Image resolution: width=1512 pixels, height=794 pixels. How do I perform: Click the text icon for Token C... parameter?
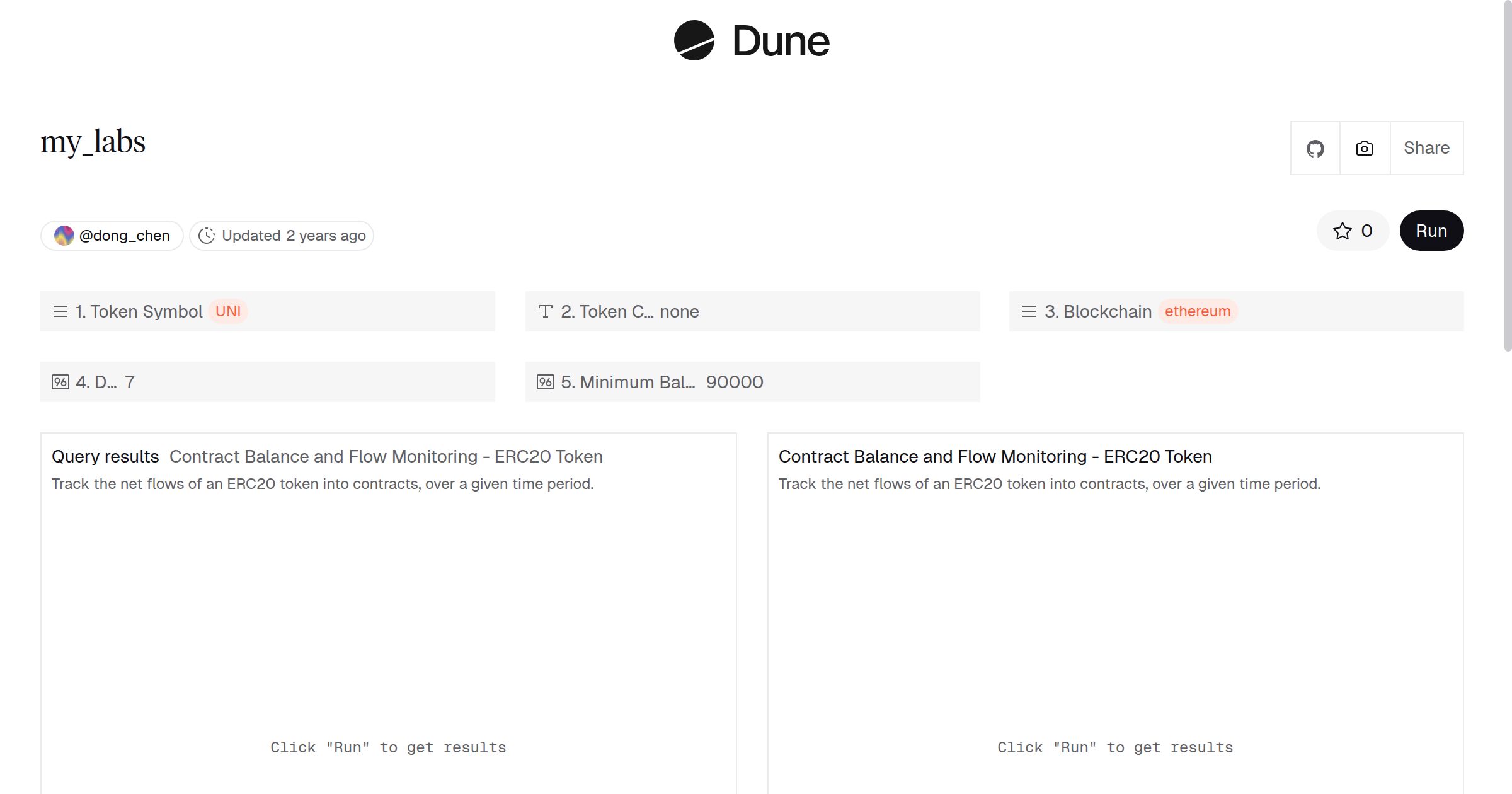coord(546,311)
